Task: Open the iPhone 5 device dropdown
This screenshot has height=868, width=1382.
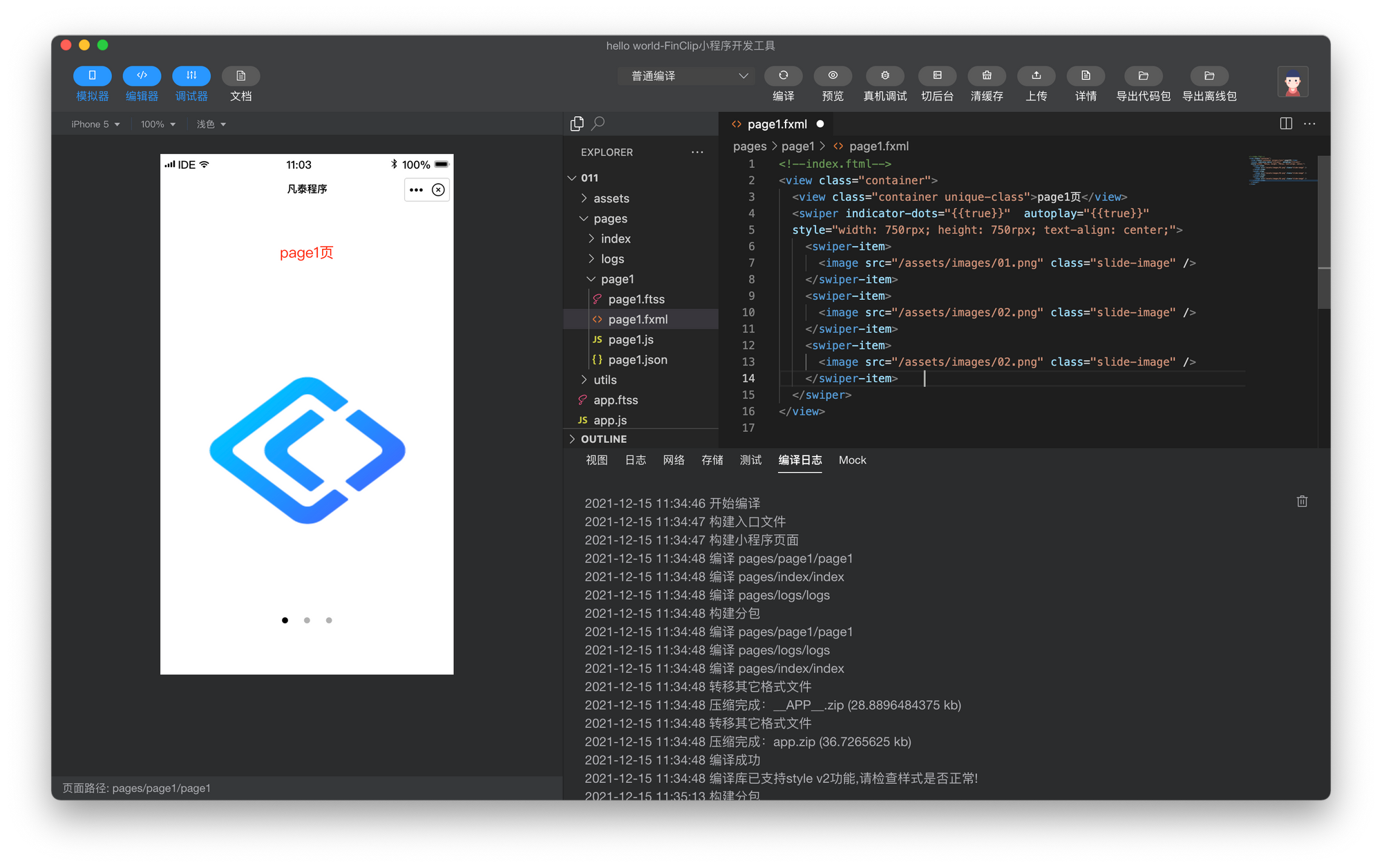Action: (95, 124)
